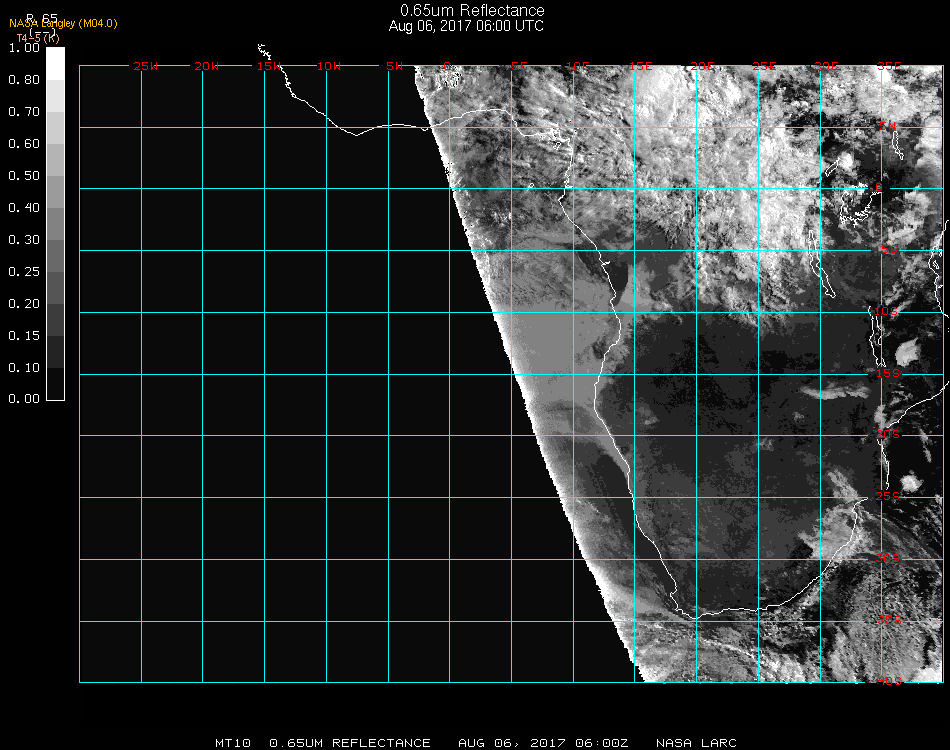Click the 10E longitude label

(x=577, y=66)
